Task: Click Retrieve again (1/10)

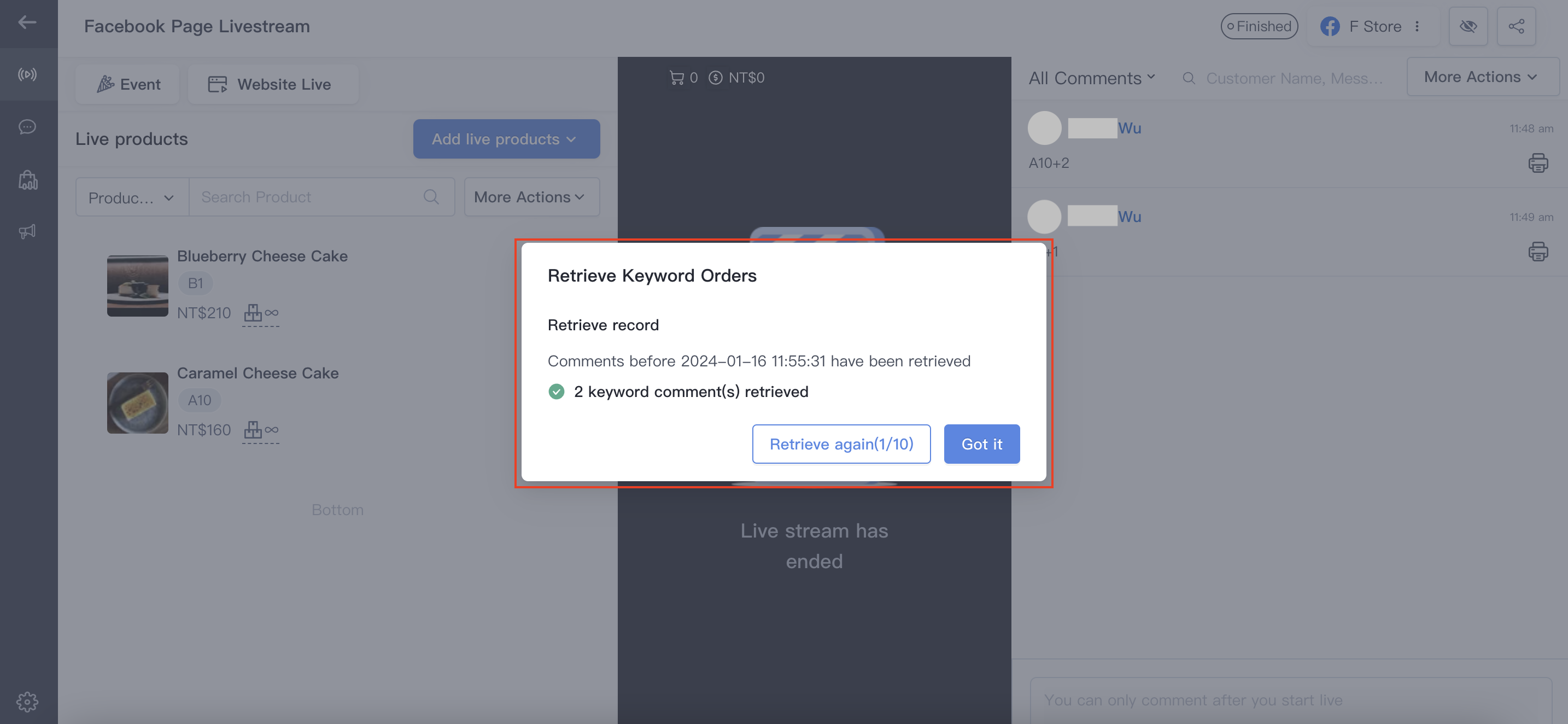Action: coord(841,444)
